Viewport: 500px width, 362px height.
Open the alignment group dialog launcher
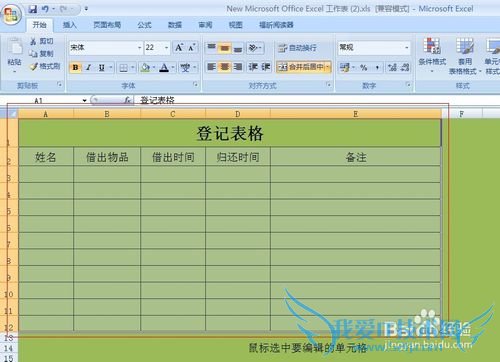pos(329,85)
